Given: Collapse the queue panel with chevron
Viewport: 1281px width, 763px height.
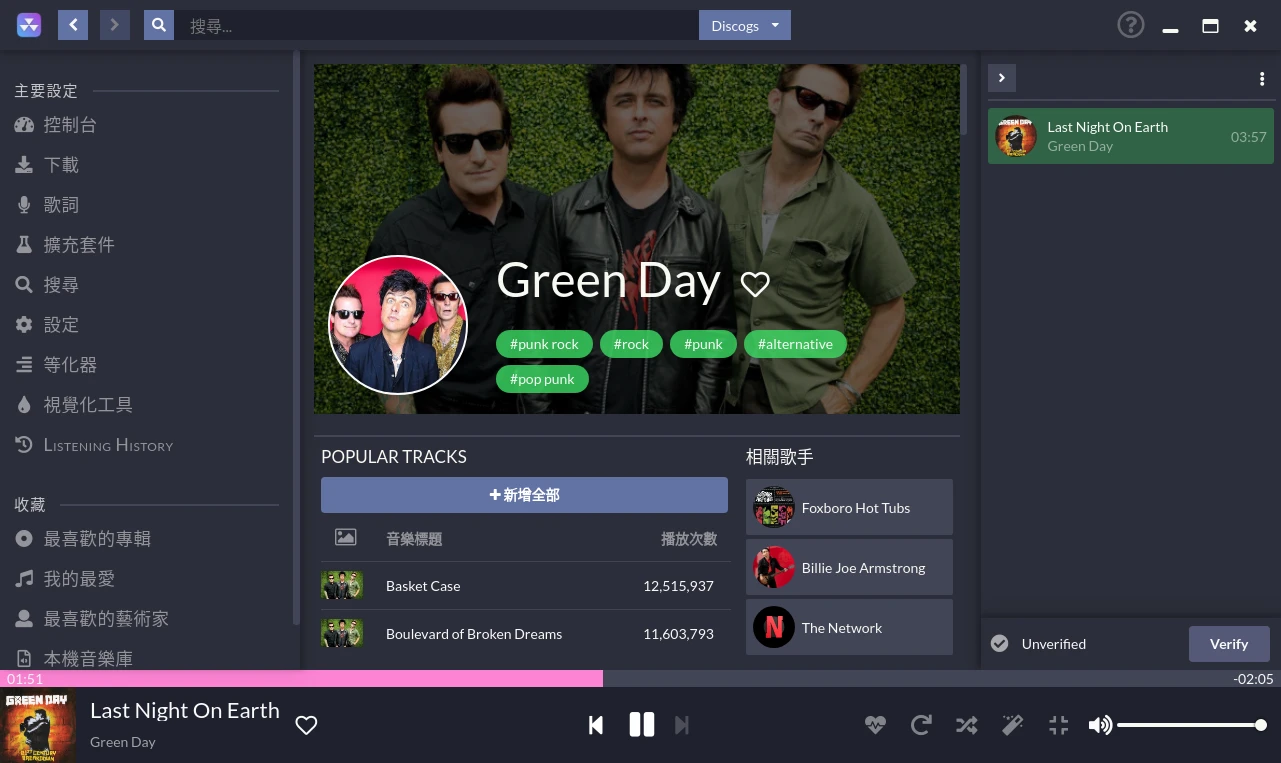Looking at the screenshot, I should tap(1001, 78).
